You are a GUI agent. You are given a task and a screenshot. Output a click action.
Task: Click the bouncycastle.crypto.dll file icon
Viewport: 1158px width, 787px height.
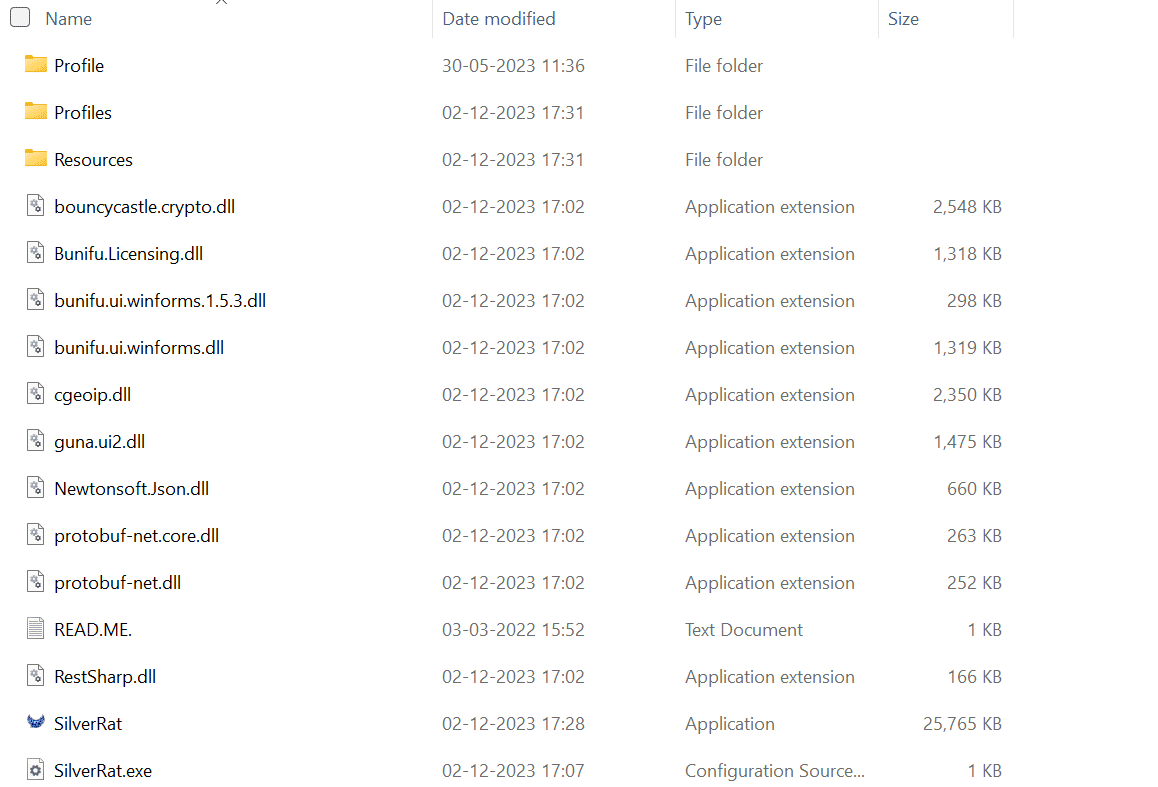(35, 205)
